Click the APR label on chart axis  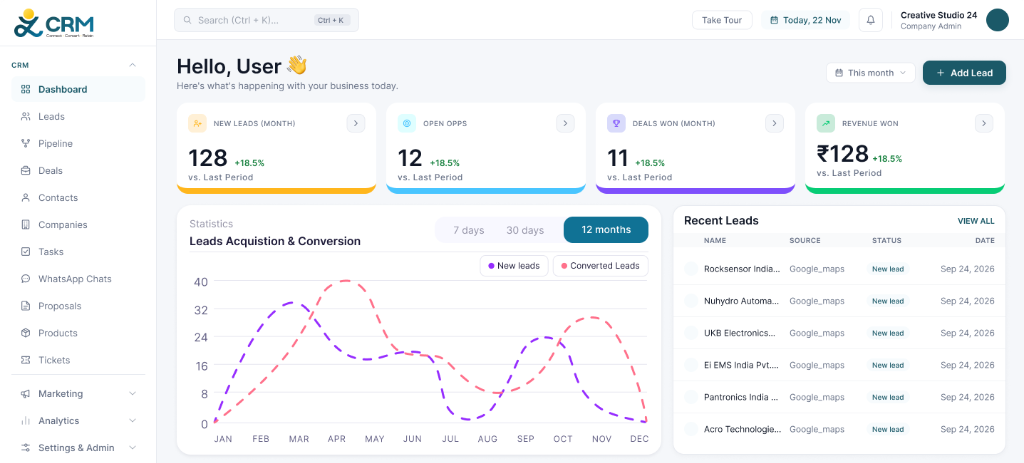coord(336,439)
